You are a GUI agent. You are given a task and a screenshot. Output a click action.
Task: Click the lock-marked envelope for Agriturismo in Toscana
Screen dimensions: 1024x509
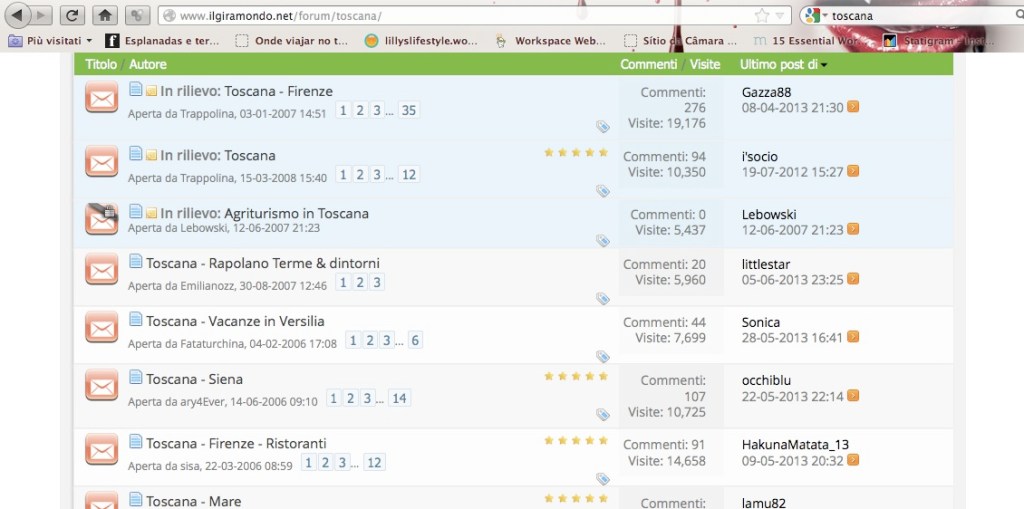click(x=102, y=219)
